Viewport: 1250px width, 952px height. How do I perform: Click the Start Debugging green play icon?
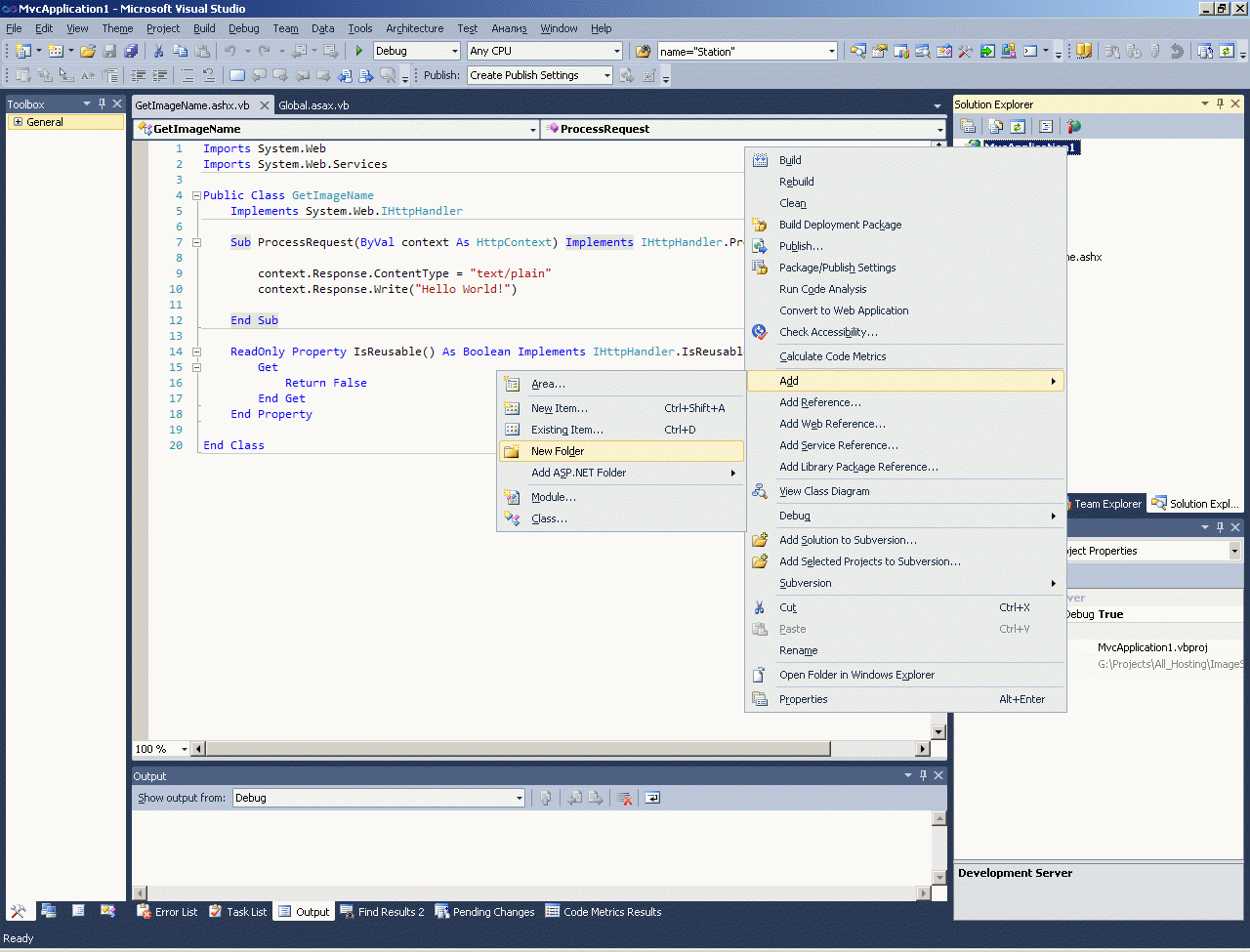tap(359, 51)
